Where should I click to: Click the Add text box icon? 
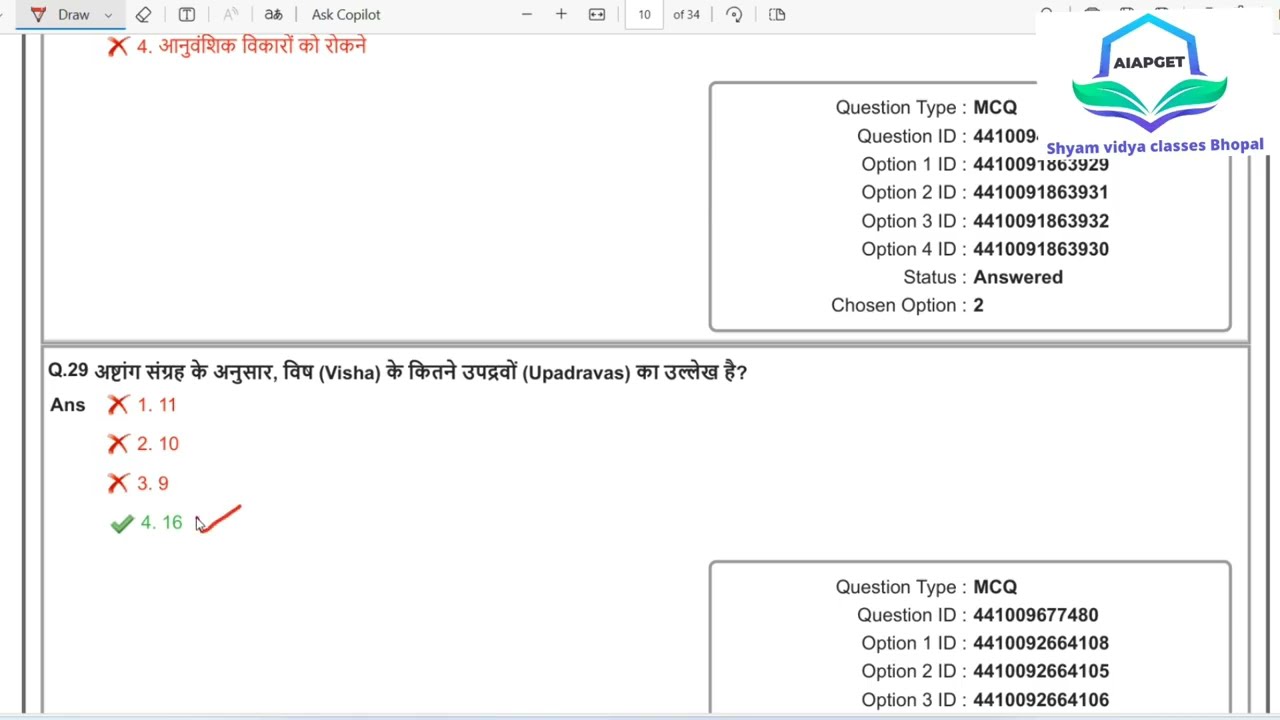click(187, 14)
